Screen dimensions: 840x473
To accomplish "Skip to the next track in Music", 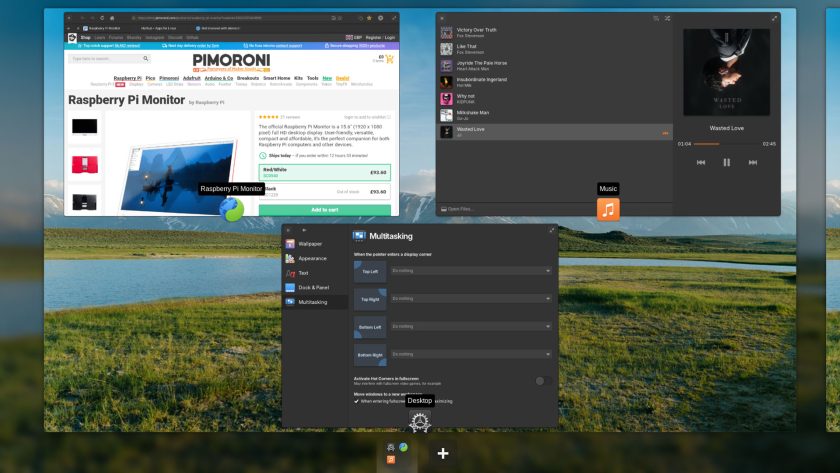I will (x=753, y=162).
